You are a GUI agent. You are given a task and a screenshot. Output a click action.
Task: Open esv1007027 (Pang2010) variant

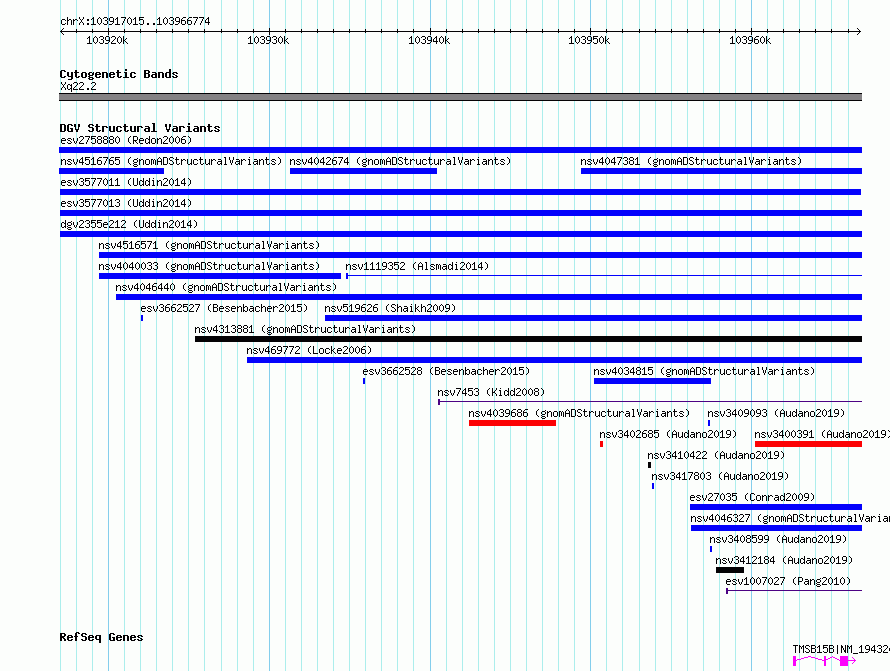coord(788,581)
